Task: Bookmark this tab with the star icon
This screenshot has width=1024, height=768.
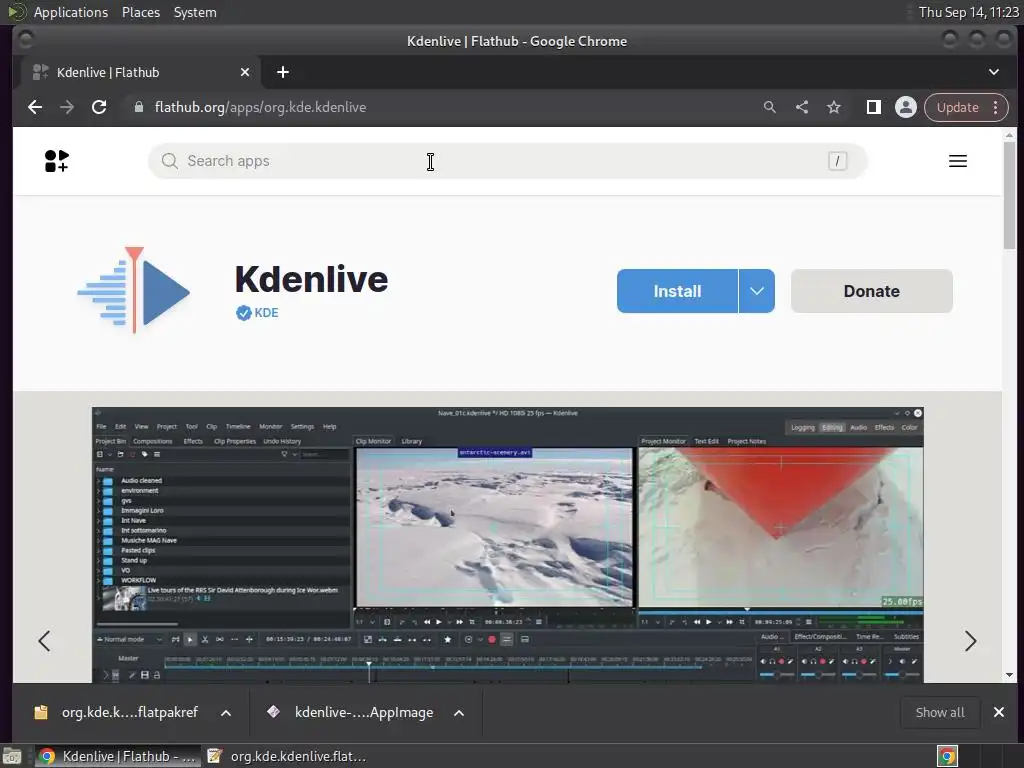Action: tap(834, 107)
